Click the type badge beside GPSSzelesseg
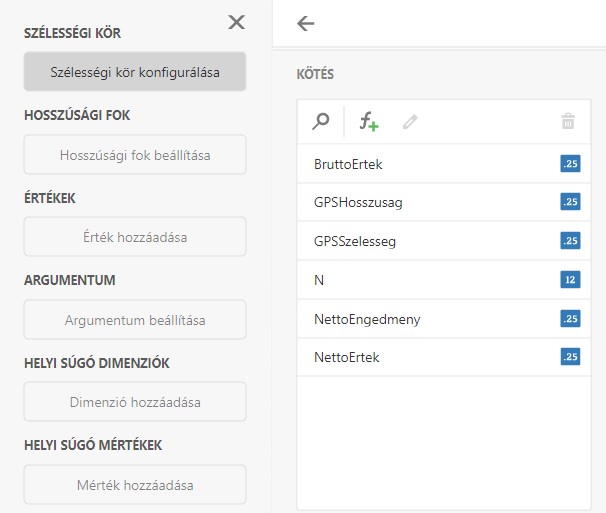Image resolution: width=606 pixels, height=513 pixels. (x=570, y=241)
